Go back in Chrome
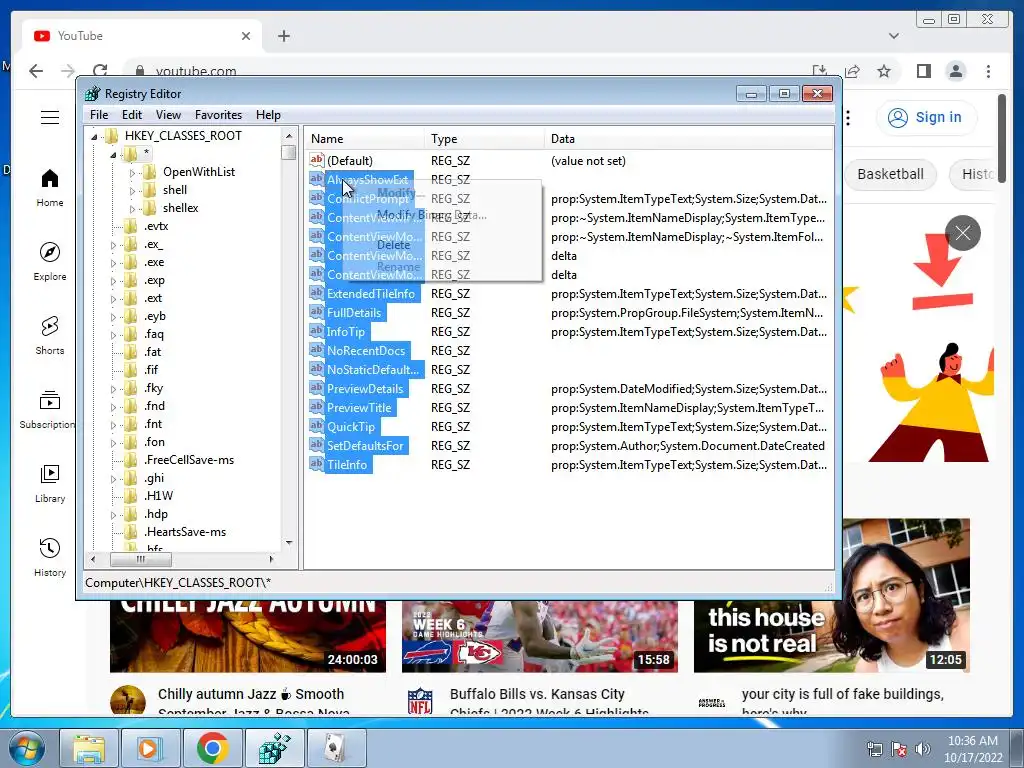This screenshot has width=1024, height=768. [36, 71]
